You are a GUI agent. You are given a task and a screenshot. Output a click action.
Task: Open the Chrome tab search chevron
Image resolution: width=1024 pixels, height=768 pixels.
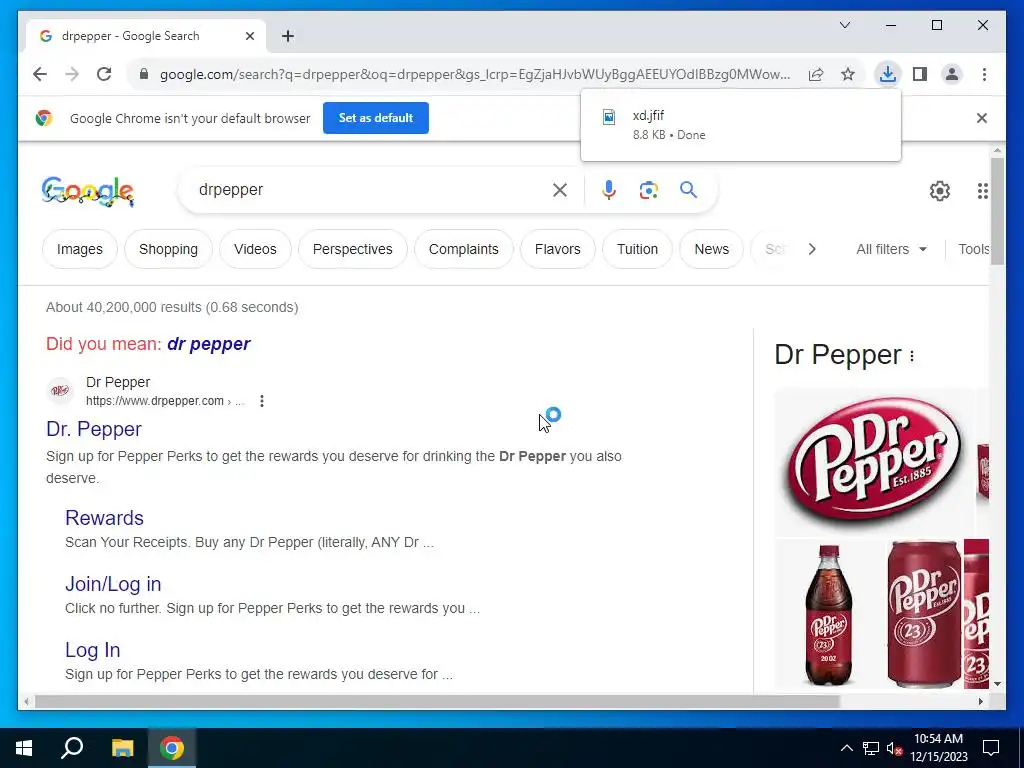(844, 25)
